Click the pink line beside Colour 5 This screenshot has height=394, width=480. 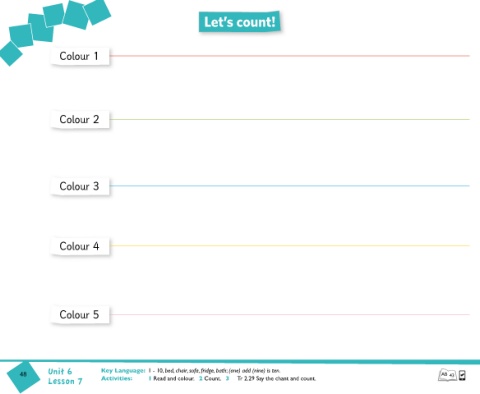point(289,314)
